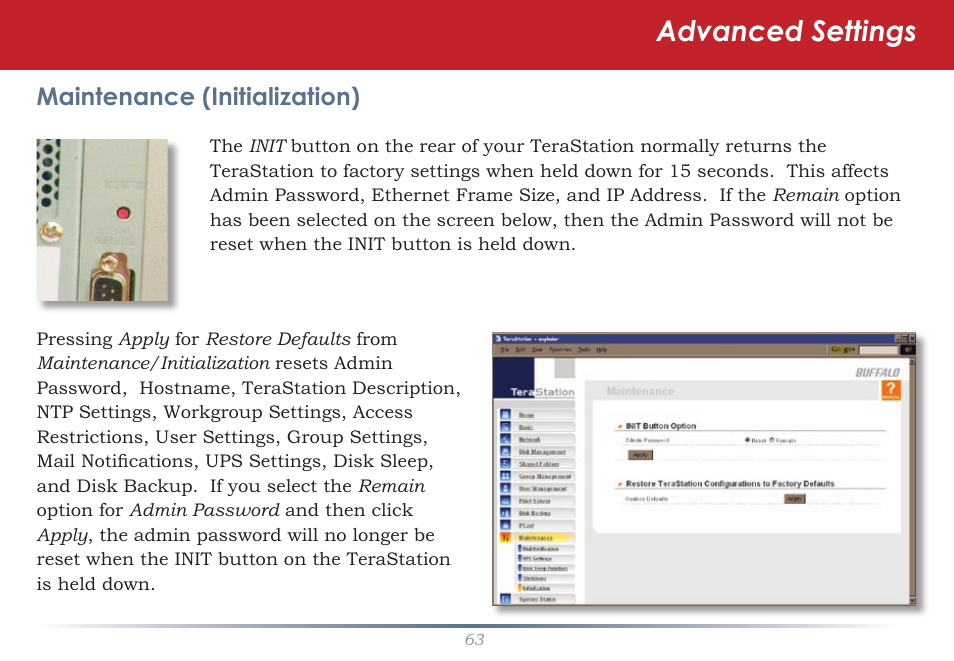Maximize the TeraStation browser window

point(905,339)
